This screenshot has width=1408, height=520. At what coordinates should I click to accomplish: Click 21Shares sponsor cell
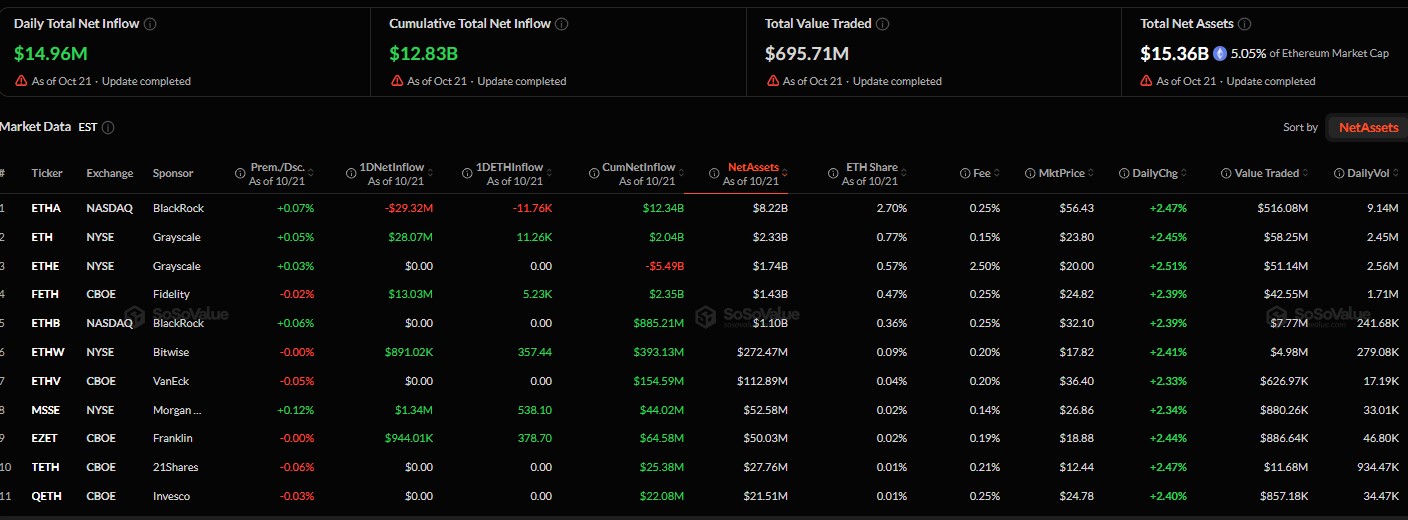point(175,467)
